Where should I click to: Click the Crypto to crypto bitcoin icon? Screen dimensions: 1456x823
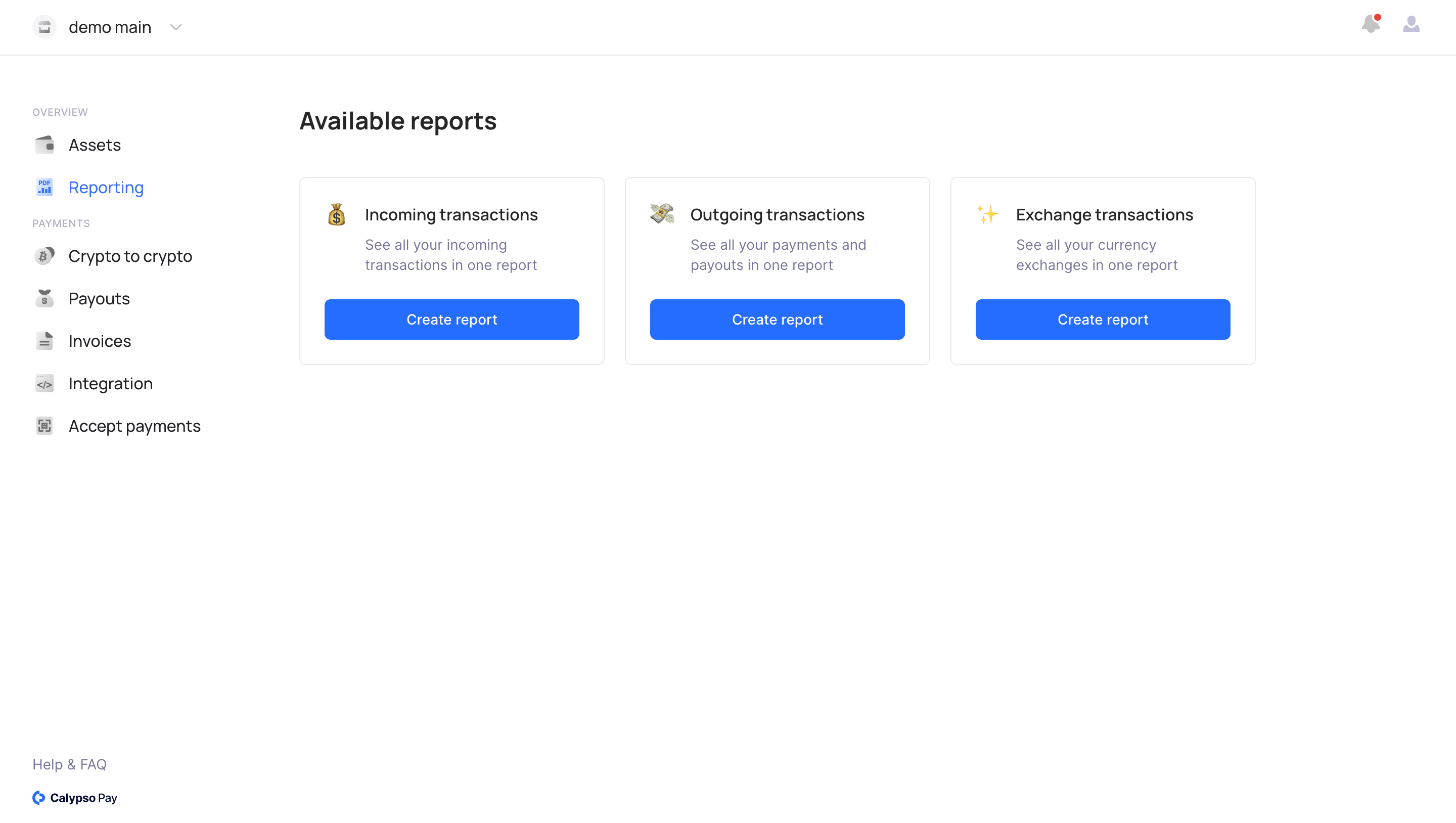44,256
